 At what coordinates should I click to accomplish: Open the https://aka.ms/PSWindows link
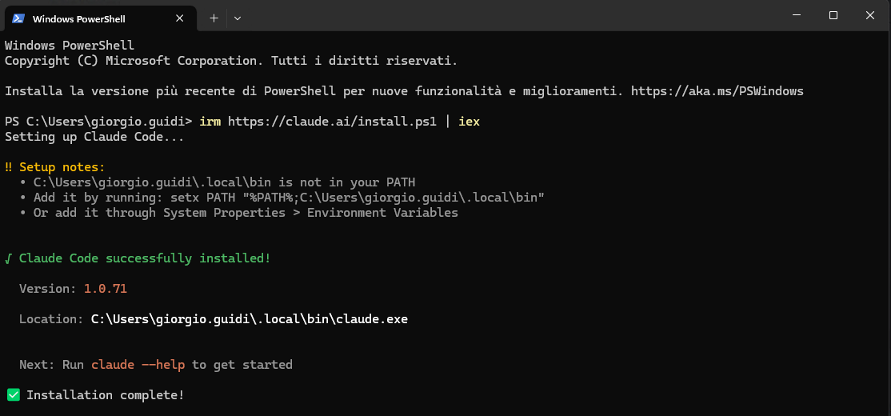point(717,91)
